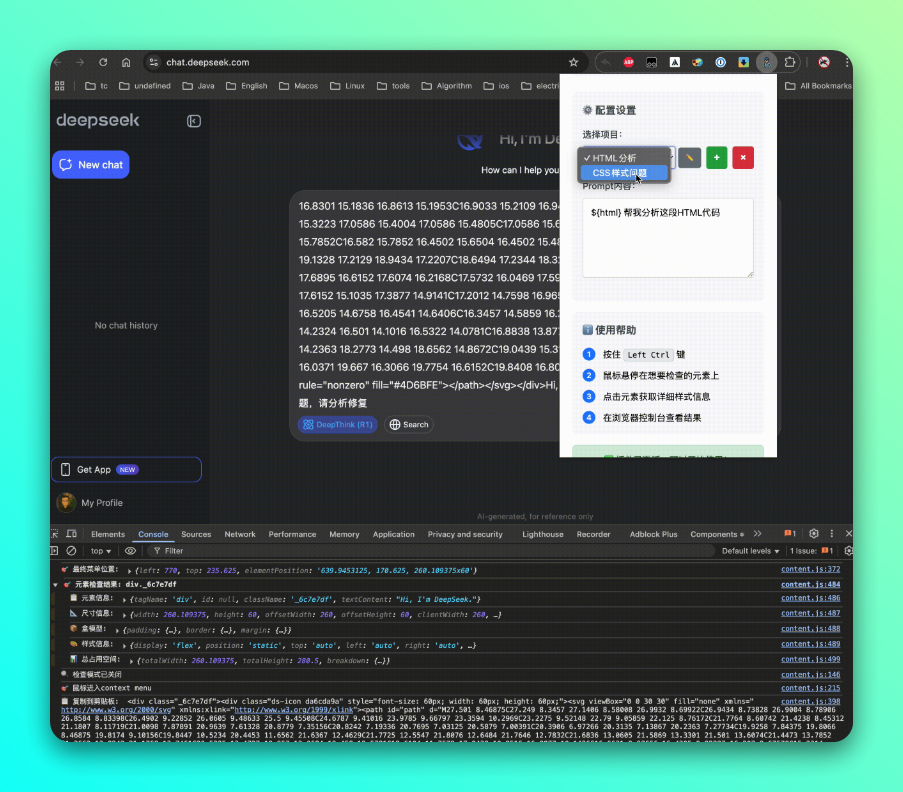
Task: Open DevTools three-dot customize menu
Action: [832, 534]
